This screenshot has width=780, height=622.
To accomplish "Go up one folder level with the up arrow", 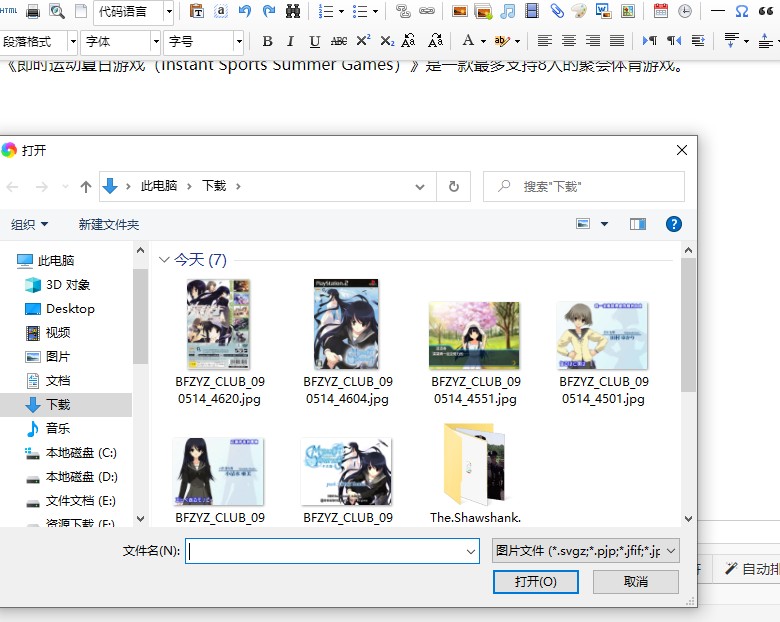I will point(86,187).
